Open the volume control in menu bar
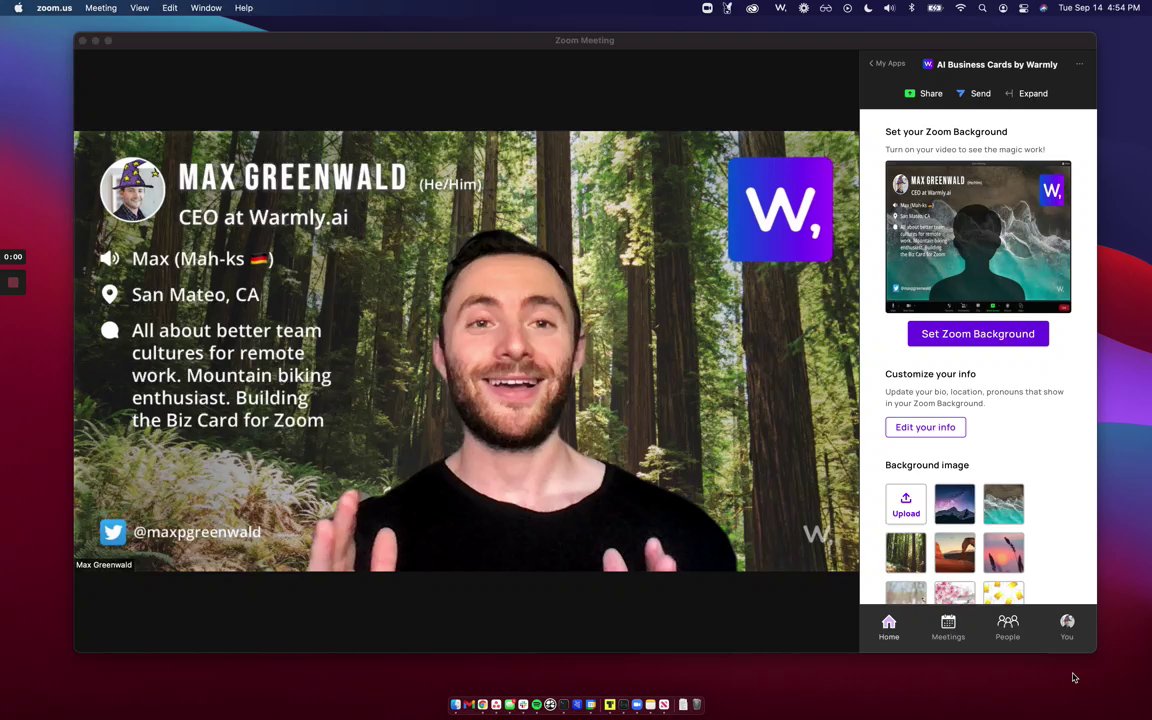Viewport: 1152px width, 720px height. (x=889, y=8)
